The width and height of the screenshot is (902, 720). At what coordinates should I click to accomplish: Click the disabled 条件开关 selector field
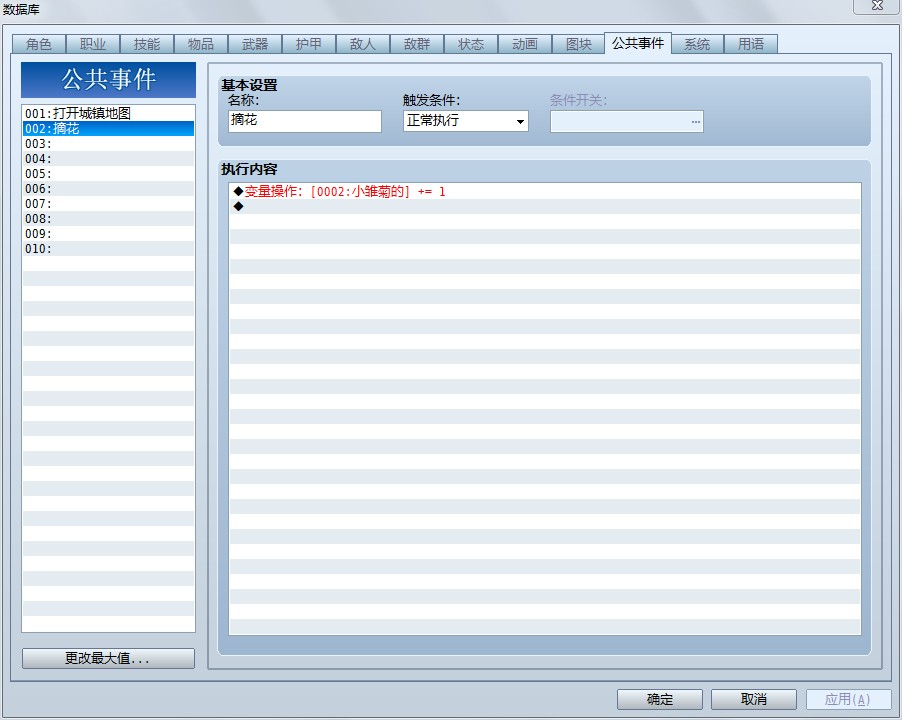(x=626, y=121)
